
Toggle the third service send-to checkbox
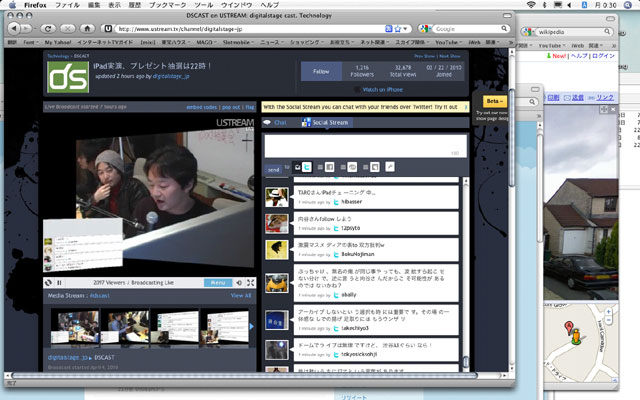click(343, 167)
